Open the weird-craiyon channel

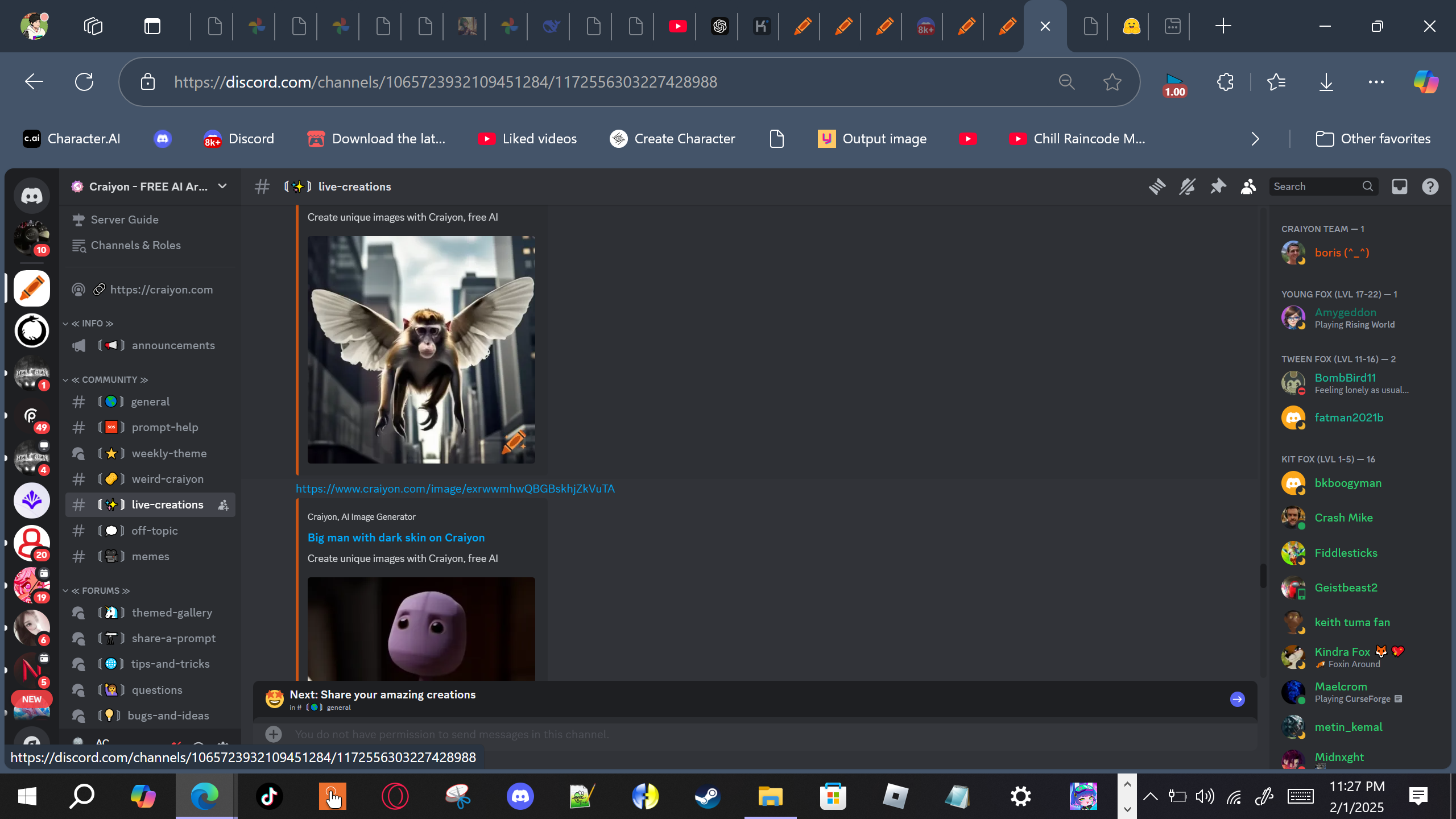(167, 479)
